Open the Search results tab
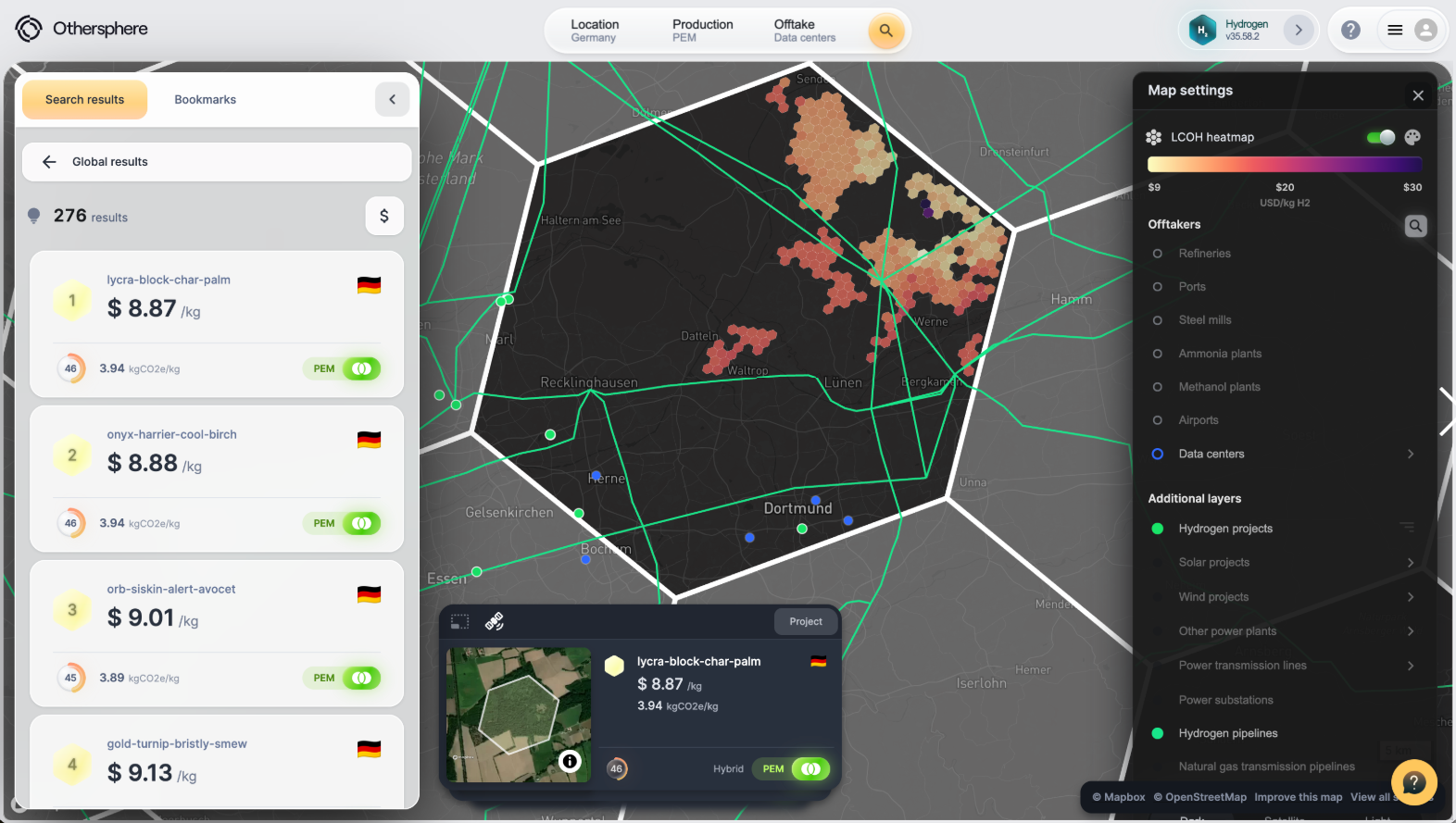The height and width of the screenshot is (823, 1456). pos(84,100)
